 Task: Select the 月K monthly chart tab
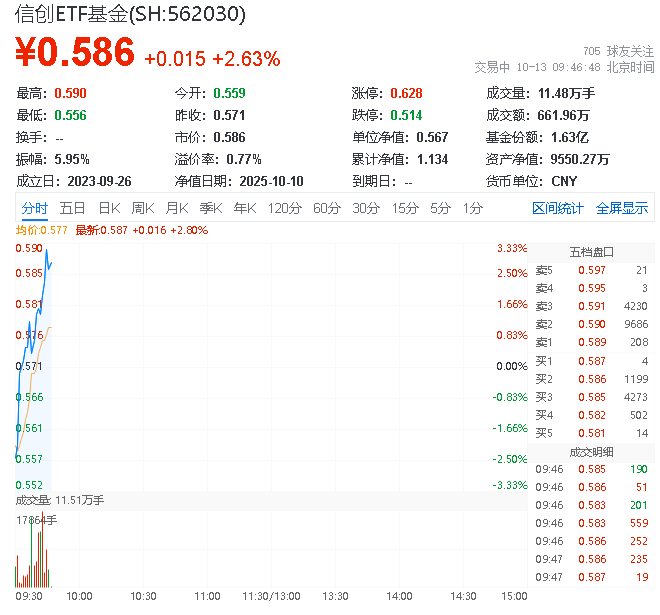click(x=177, y=208)
